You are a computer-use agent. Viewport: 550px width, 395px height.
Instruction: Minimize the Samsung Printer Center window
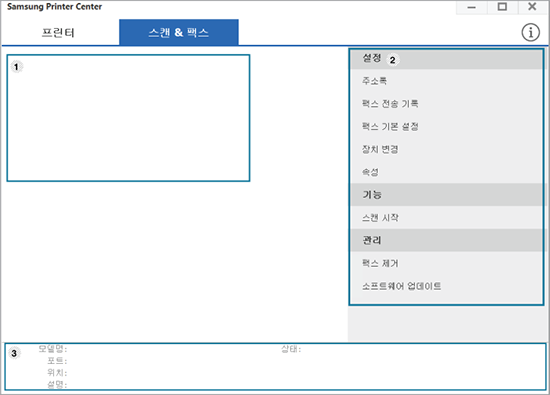[472, 7]
